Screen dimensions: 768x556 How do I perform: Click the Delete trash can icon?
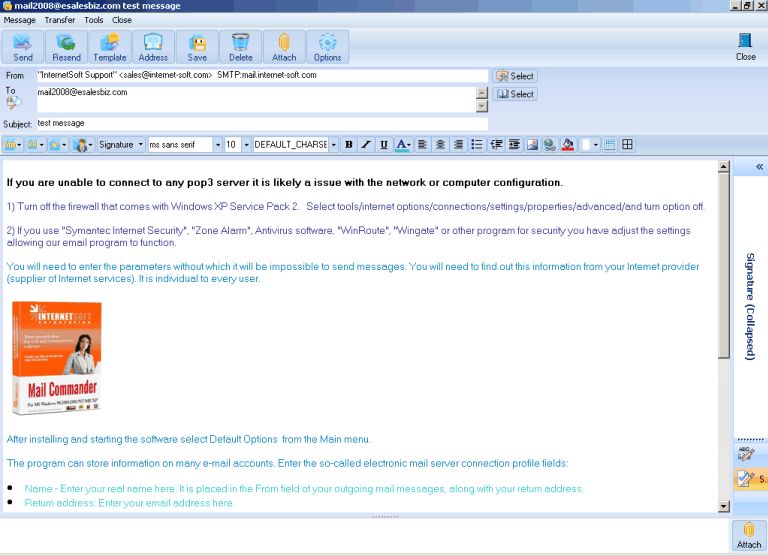[240, 47]
